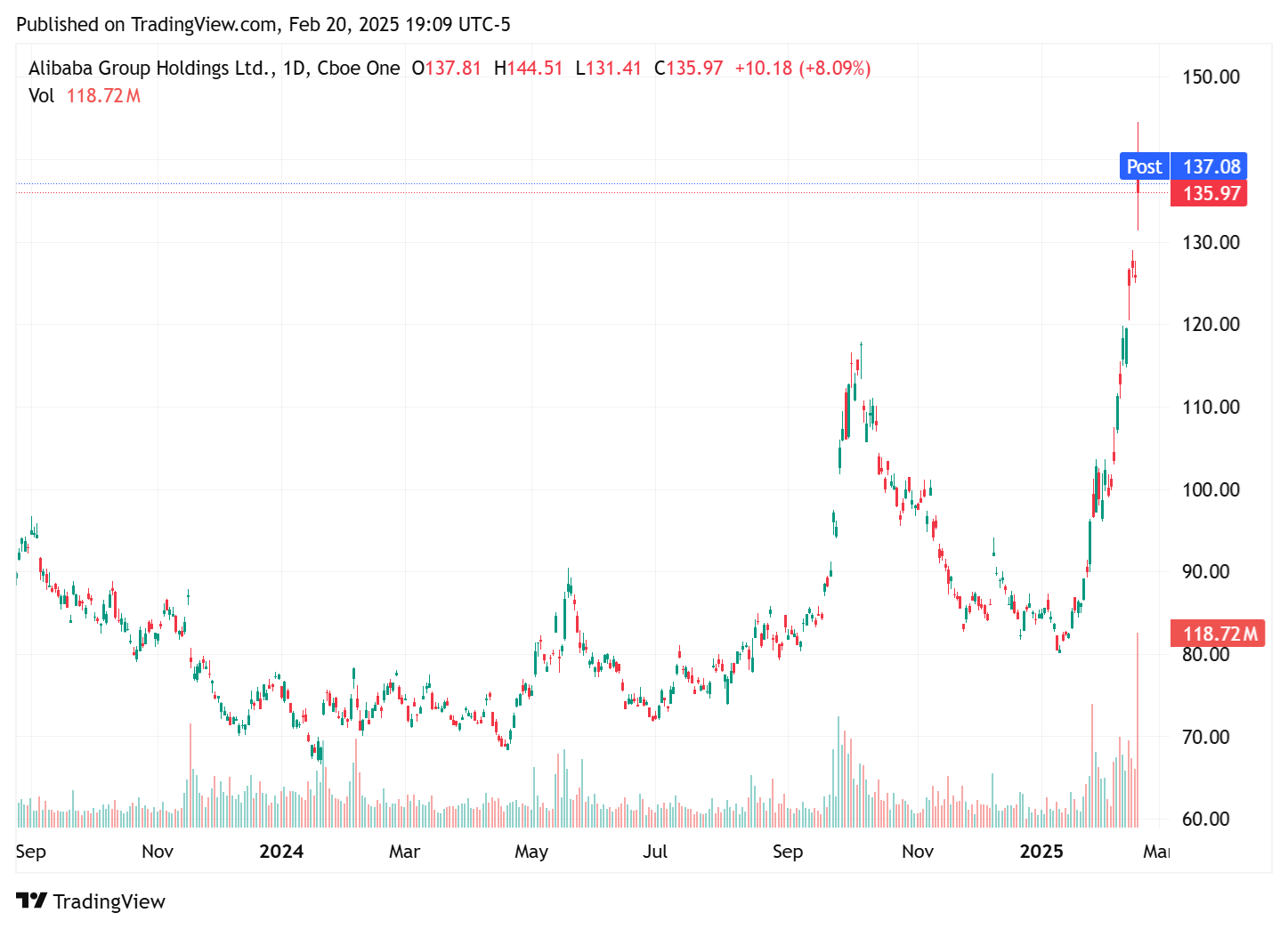Click the price scale at 150.00
Viewport: 1288px width, 929px height.
1210,77
